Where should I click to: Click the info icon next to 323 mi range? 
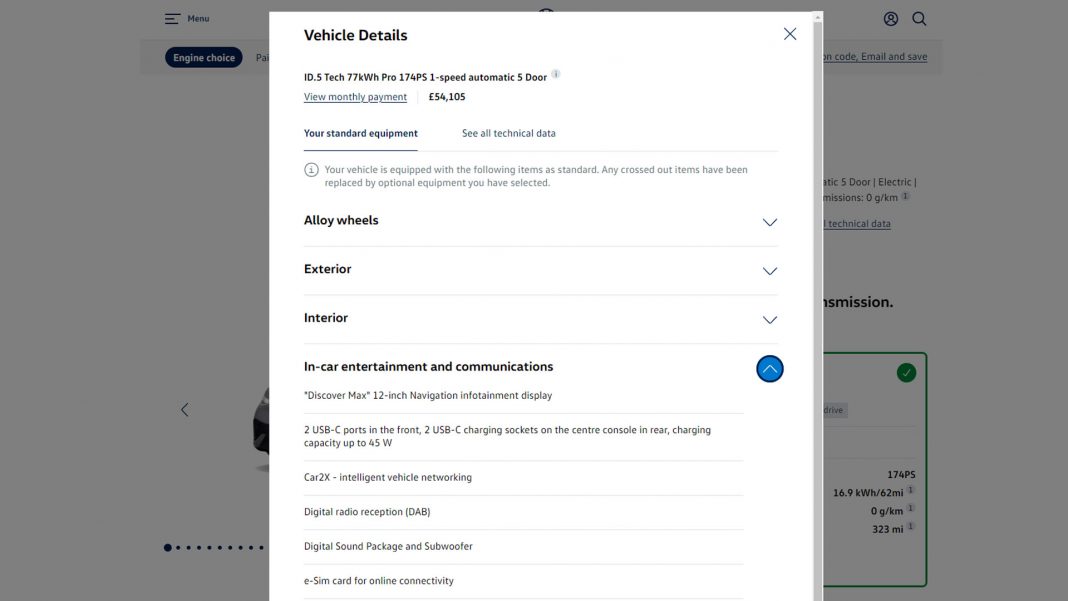point(909,524)
